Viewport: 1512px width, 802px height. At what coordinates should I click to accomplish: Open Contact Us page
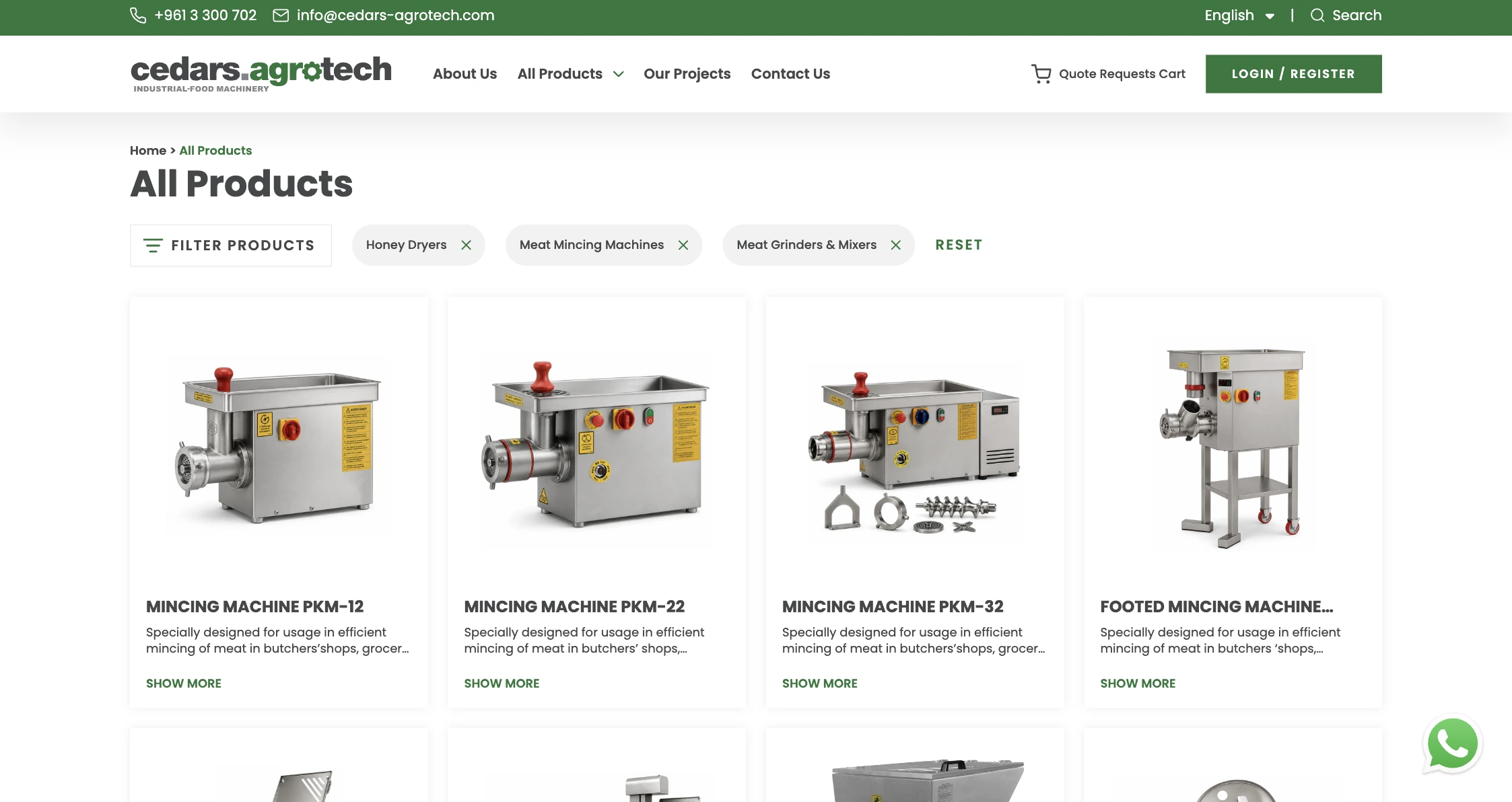point(791,74)
